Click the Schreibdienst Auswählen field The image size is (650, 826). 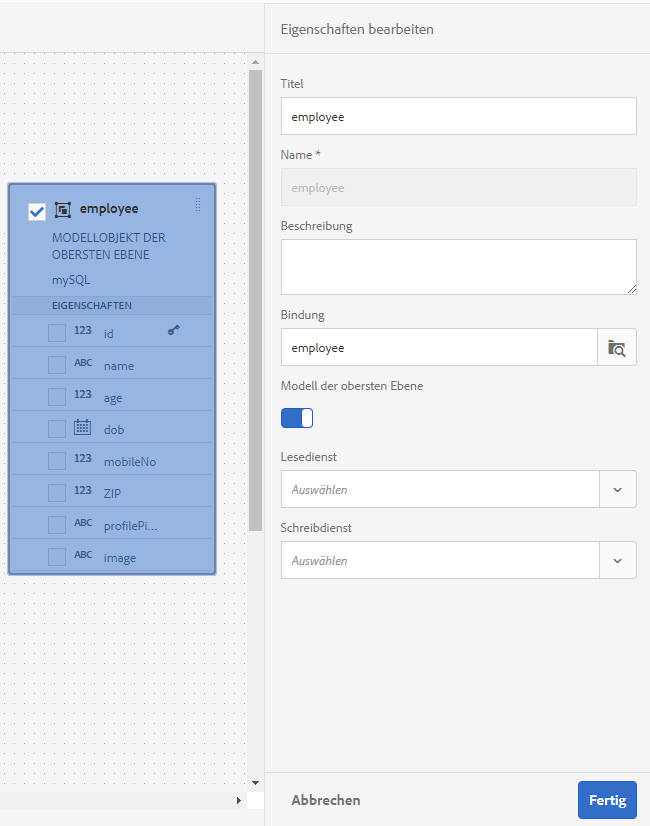coord(440,560)
